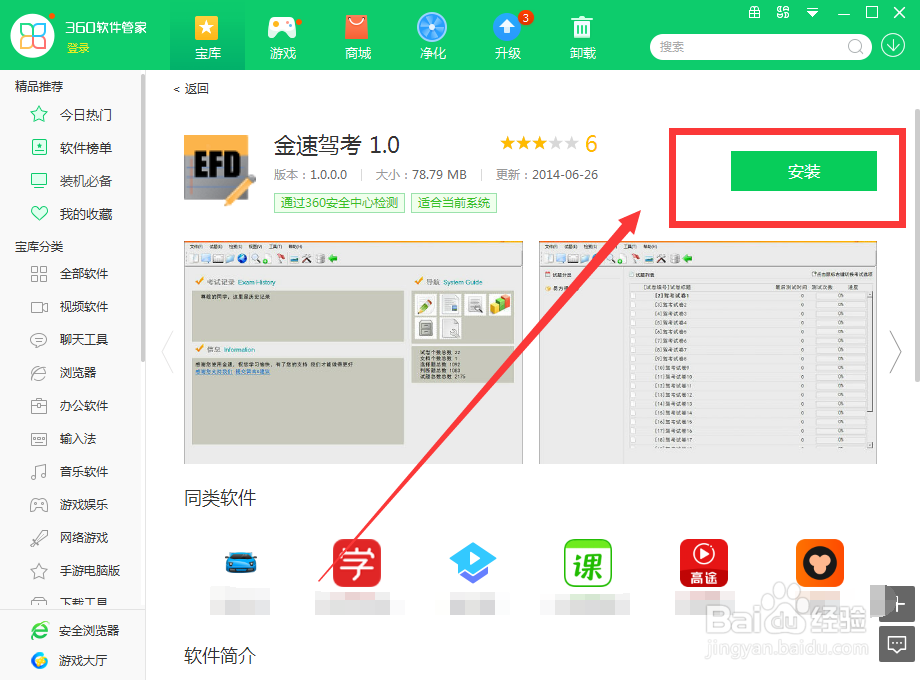Show next screenshot with right chevron
Image resolution: width=920 pixels, height=680 pixels.
pos(895,352)
